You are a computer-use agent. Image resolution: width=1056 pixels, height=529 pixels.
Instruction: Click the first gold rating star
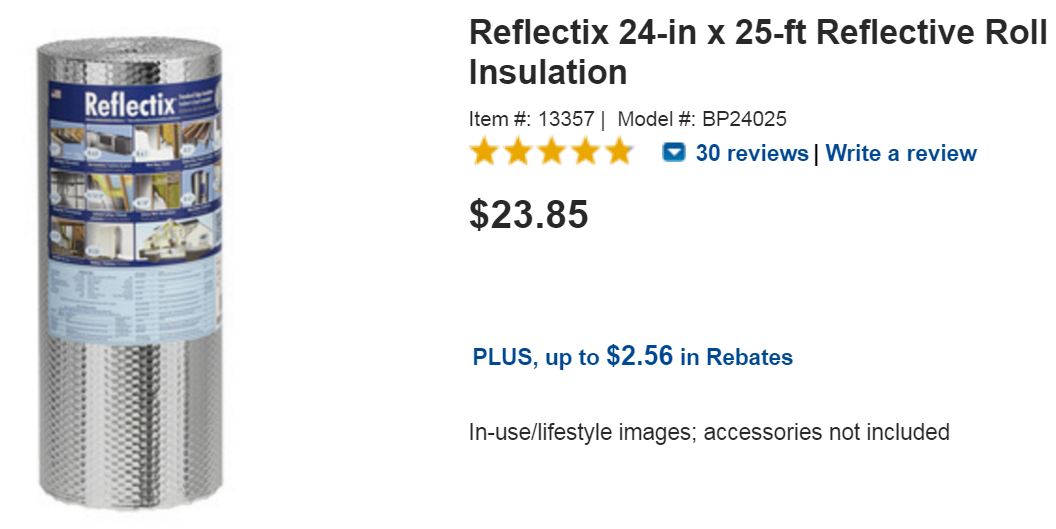tap(484, 153)
